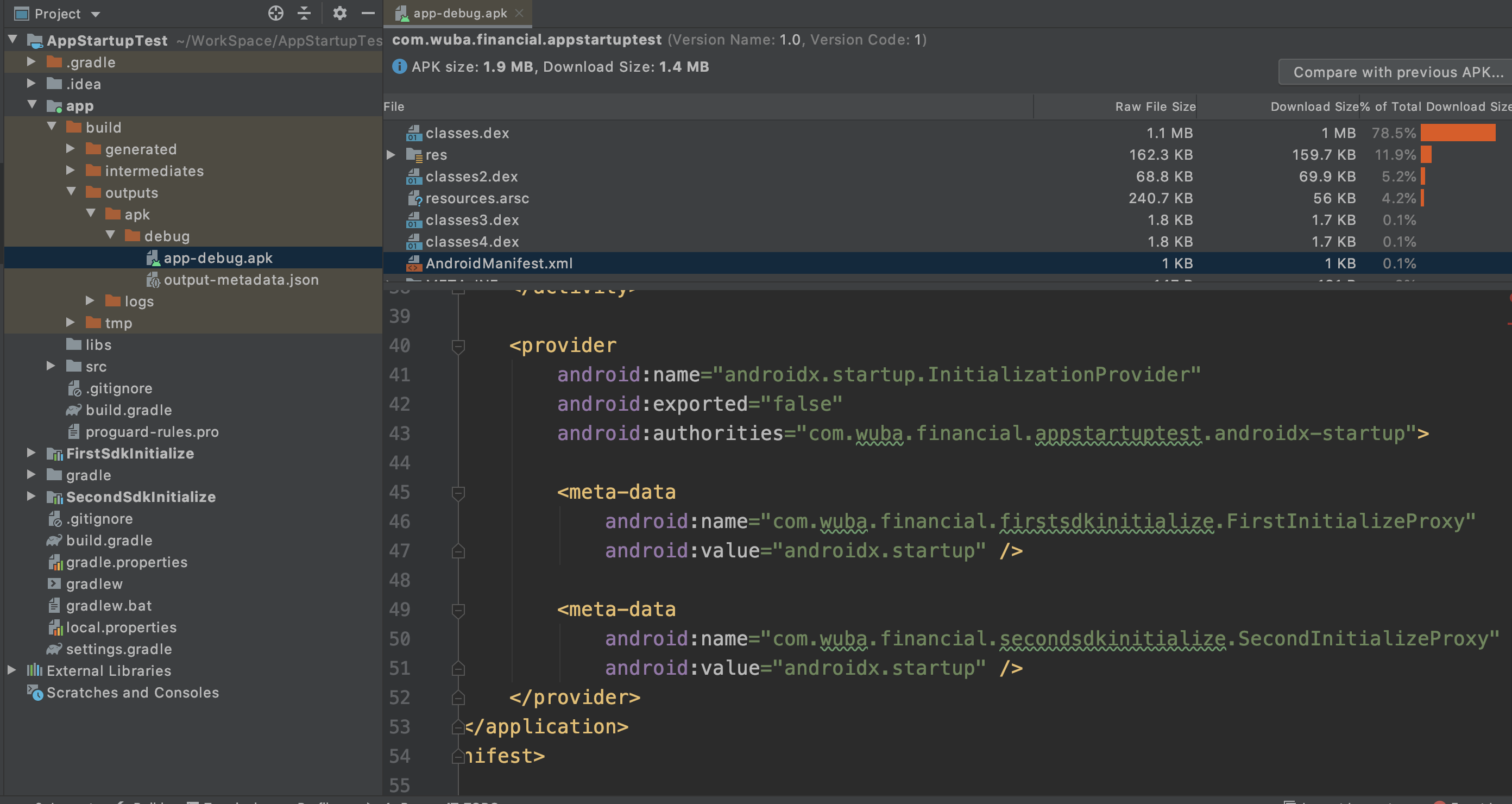This screenshot has width=1512, height=804.
Task: Select Scratches and Consoles icon
Action: (35, 693)
